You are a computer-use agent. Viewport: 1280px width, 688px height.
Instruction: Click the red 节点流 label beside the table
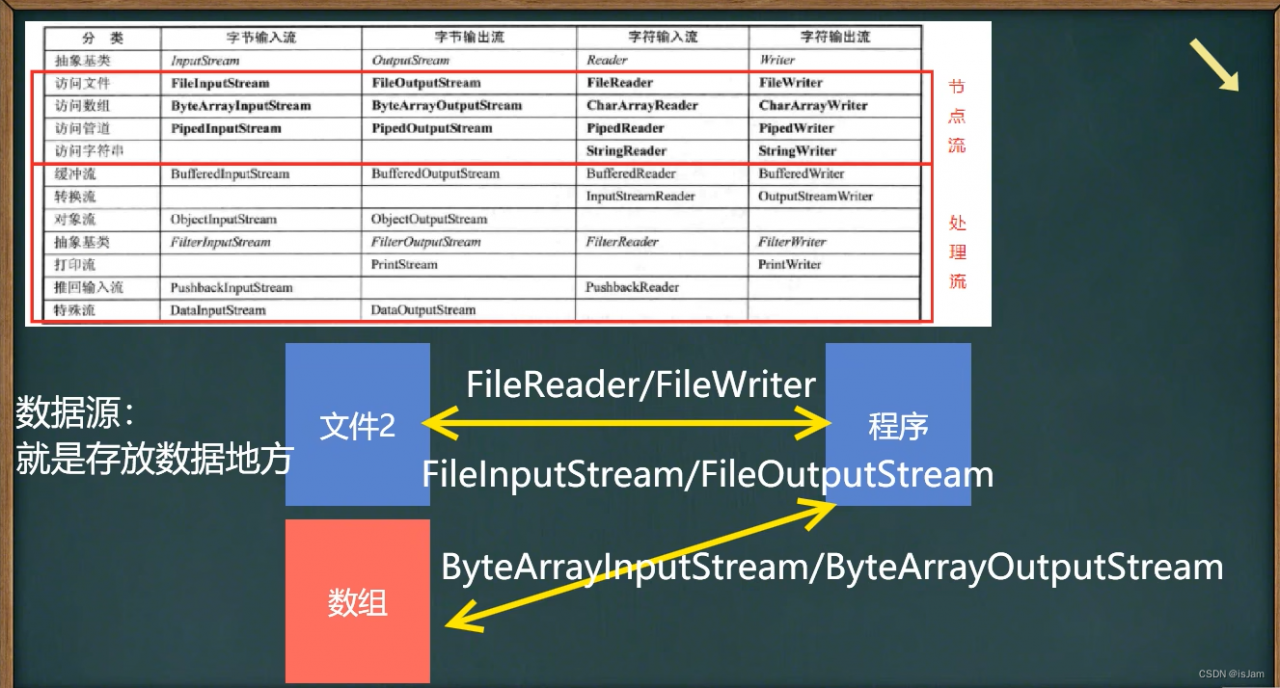pyautogui.click(x=955, y=115)
